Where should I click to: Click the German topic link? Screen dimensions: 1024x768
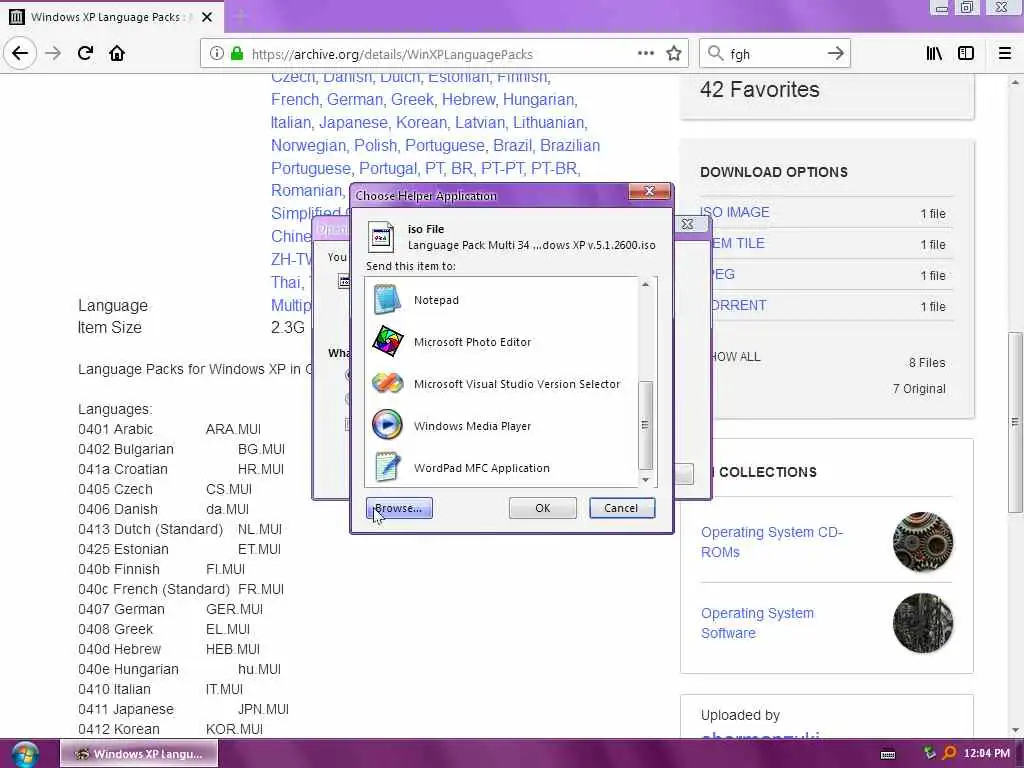click(x=355, y=99)
